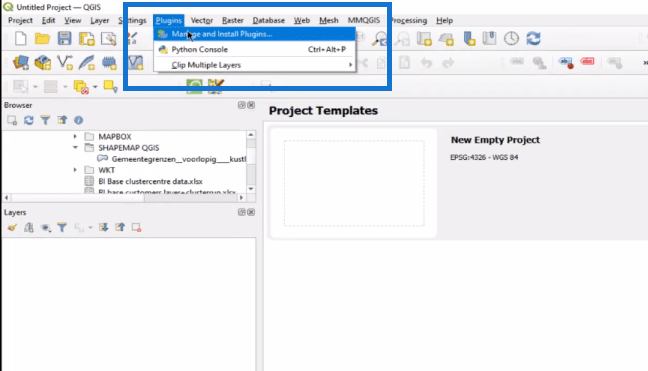Open the Project menu
The image size is (648, 371).
(20, 20)
